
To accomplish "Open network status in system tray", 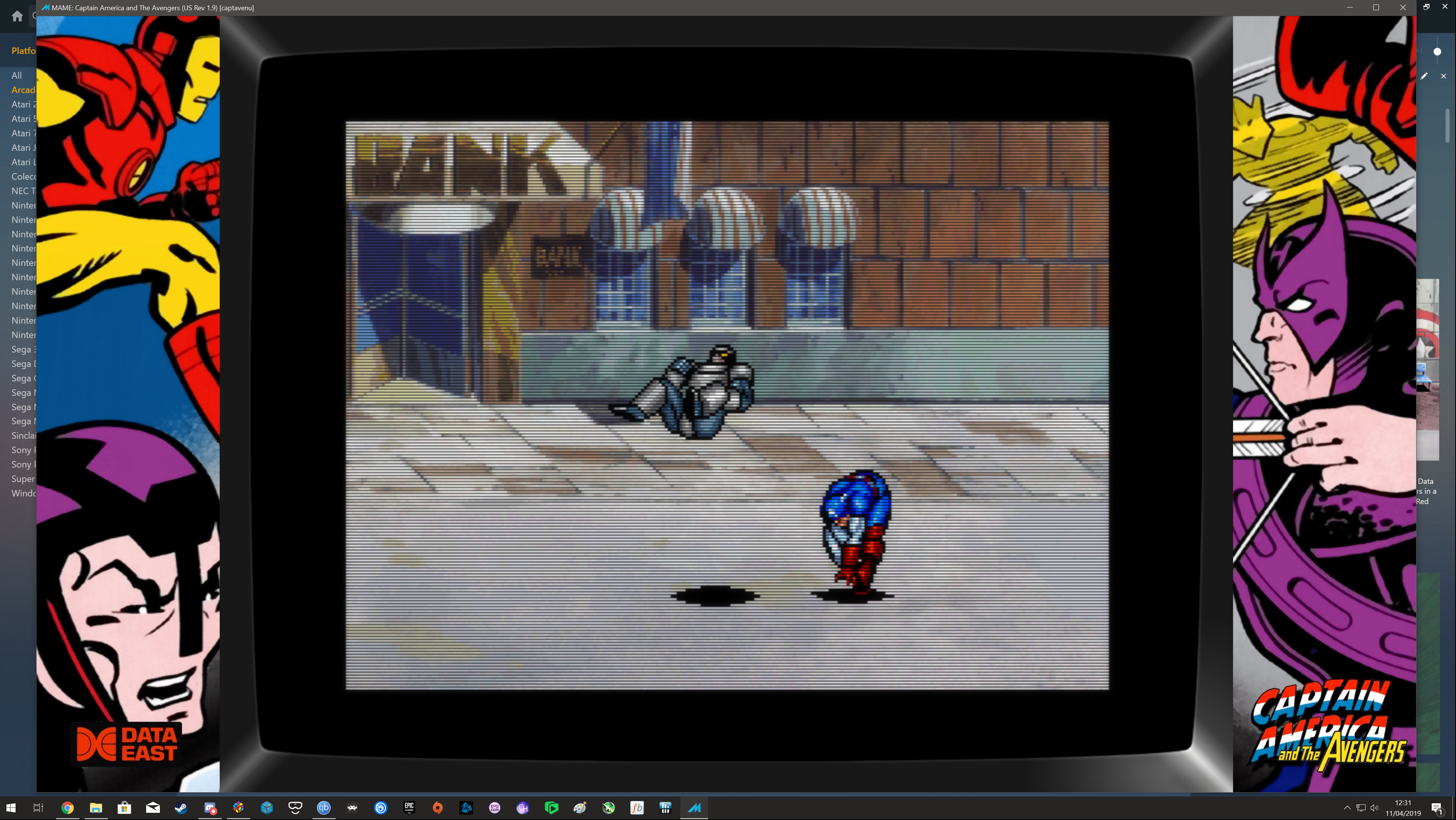I will (1361, 807).
